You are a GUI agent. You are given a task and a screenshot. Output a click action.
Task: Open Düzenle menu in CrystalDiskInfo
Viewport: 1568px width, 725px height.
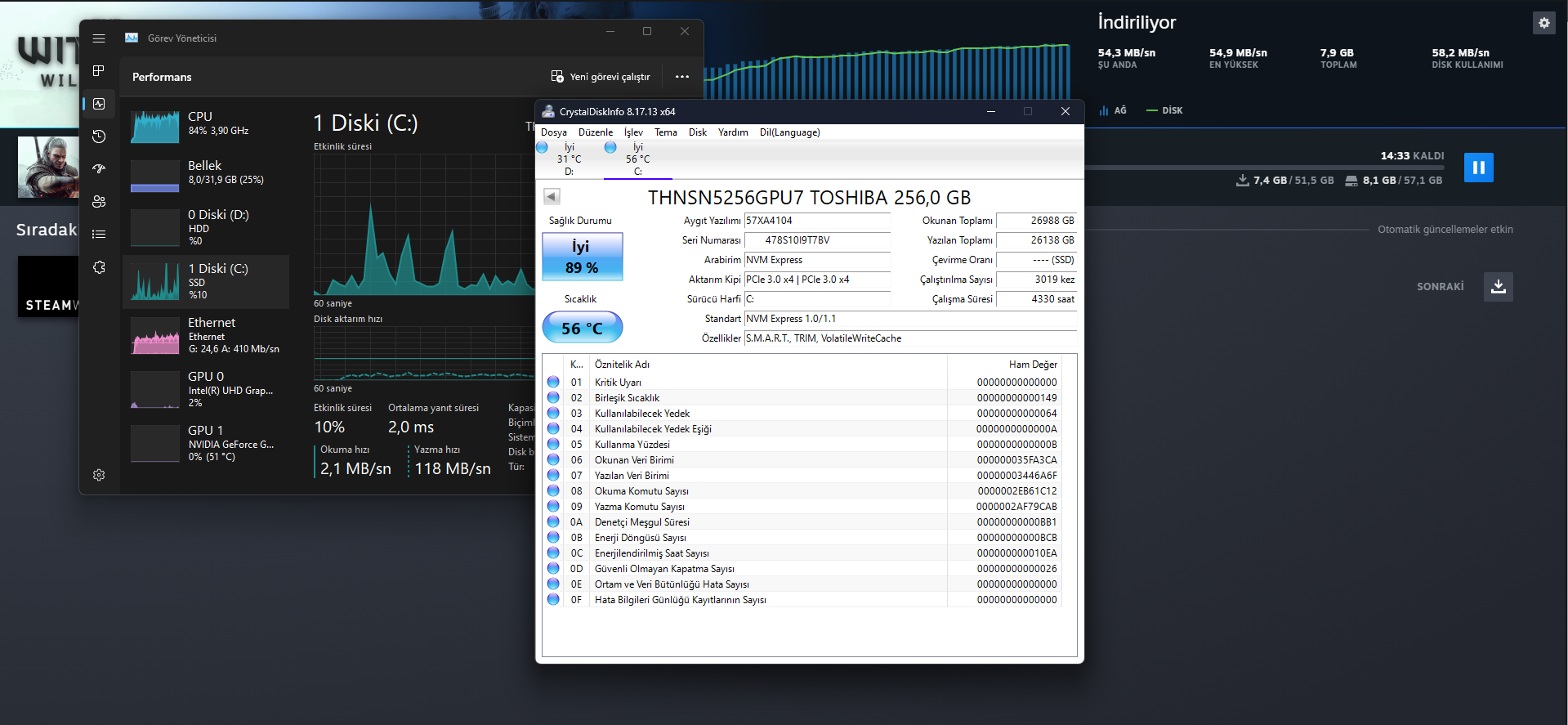coord(596,132)
